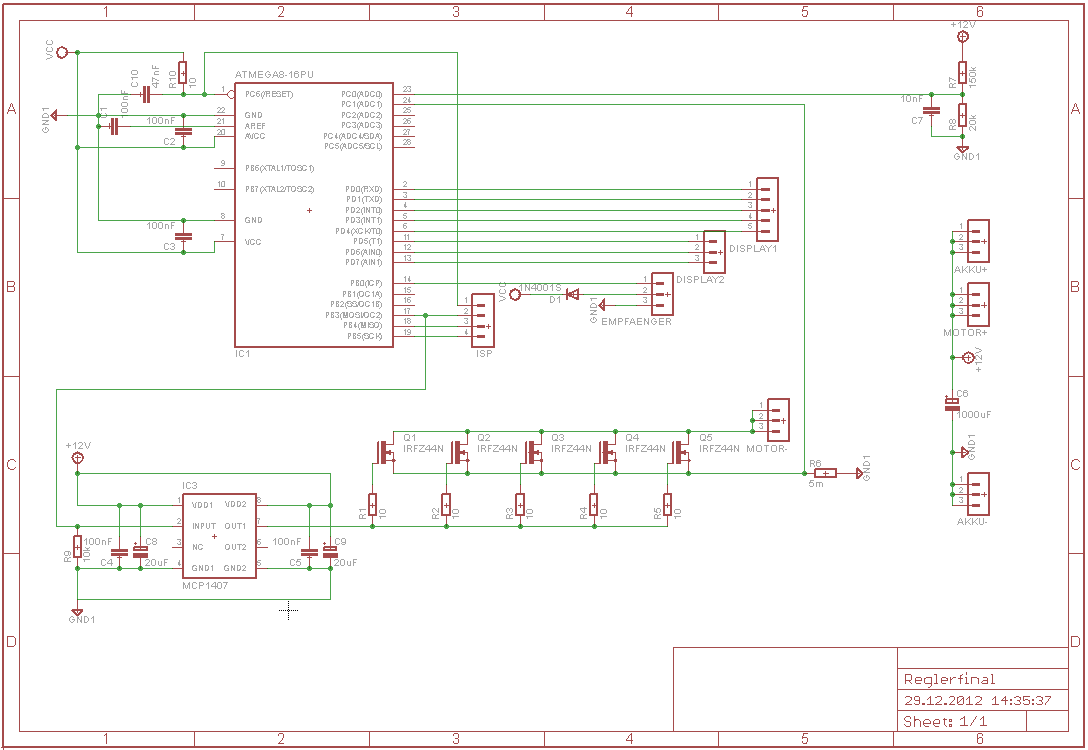
Task: Select the AKKU- connector symbol
Action: pyautogui.click(x=978, y=494)
